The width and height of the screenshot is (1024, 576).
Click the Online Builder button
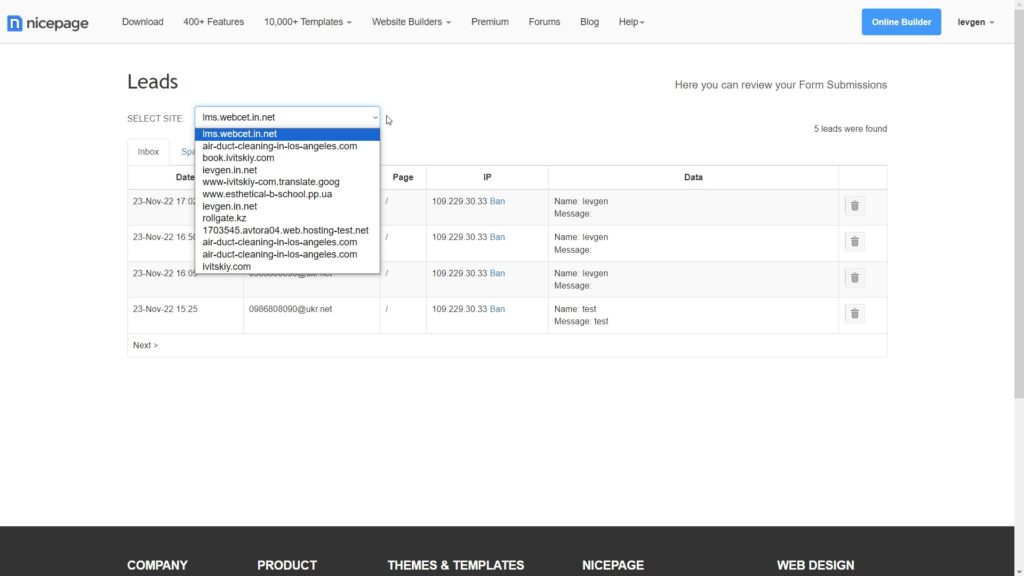coord(901,22)
